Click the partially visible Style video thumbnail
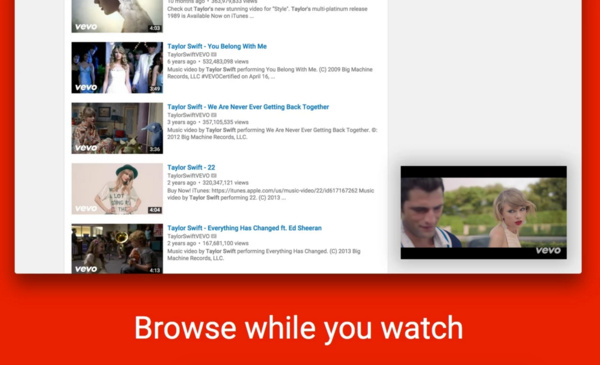Screen dimensions: 600x365 [x=117, y=16]
